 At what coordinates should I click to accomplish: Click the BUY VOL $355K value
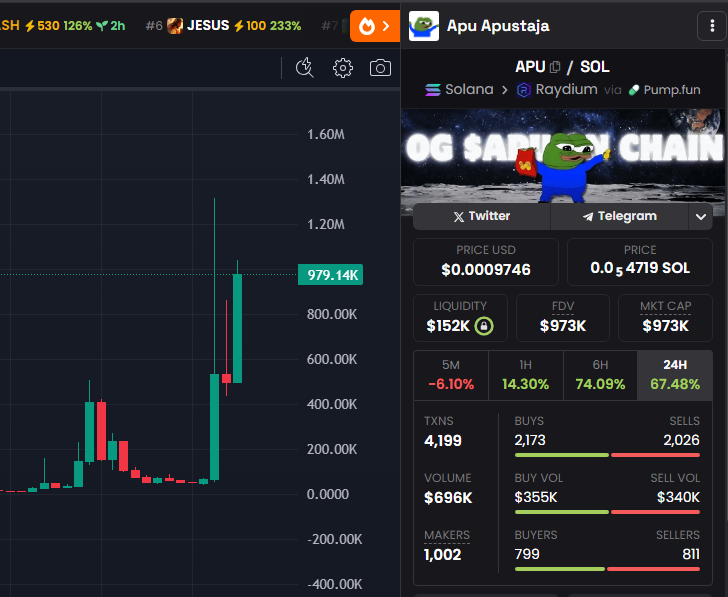tap(536, 497)
